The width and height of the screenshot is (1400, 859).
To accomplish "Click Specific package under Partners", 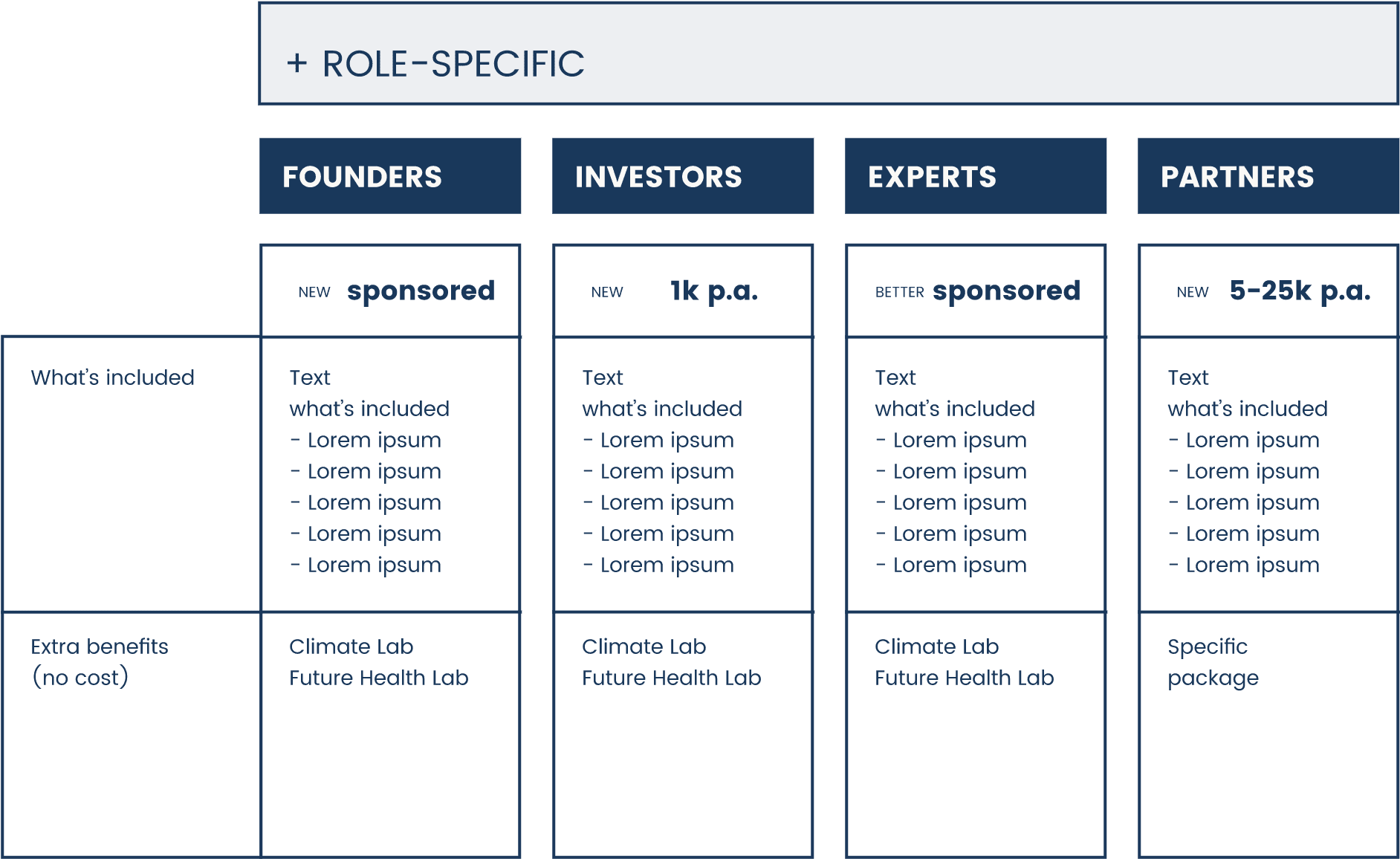I will [1213, 661].
